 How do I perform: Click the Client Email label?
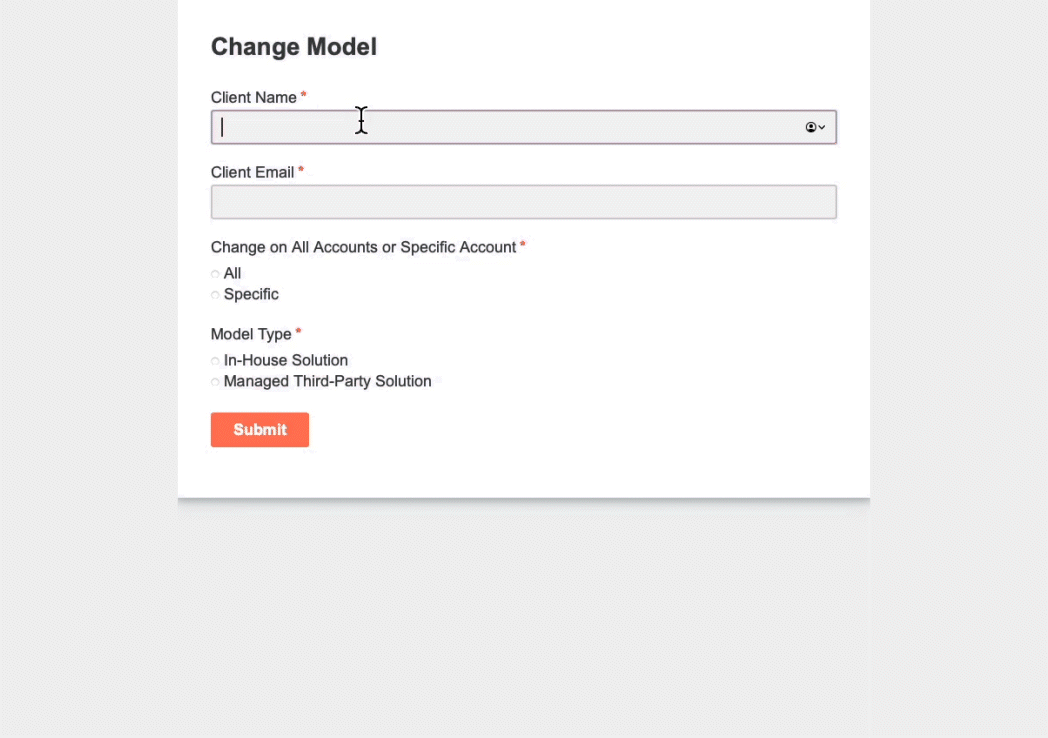252,172
